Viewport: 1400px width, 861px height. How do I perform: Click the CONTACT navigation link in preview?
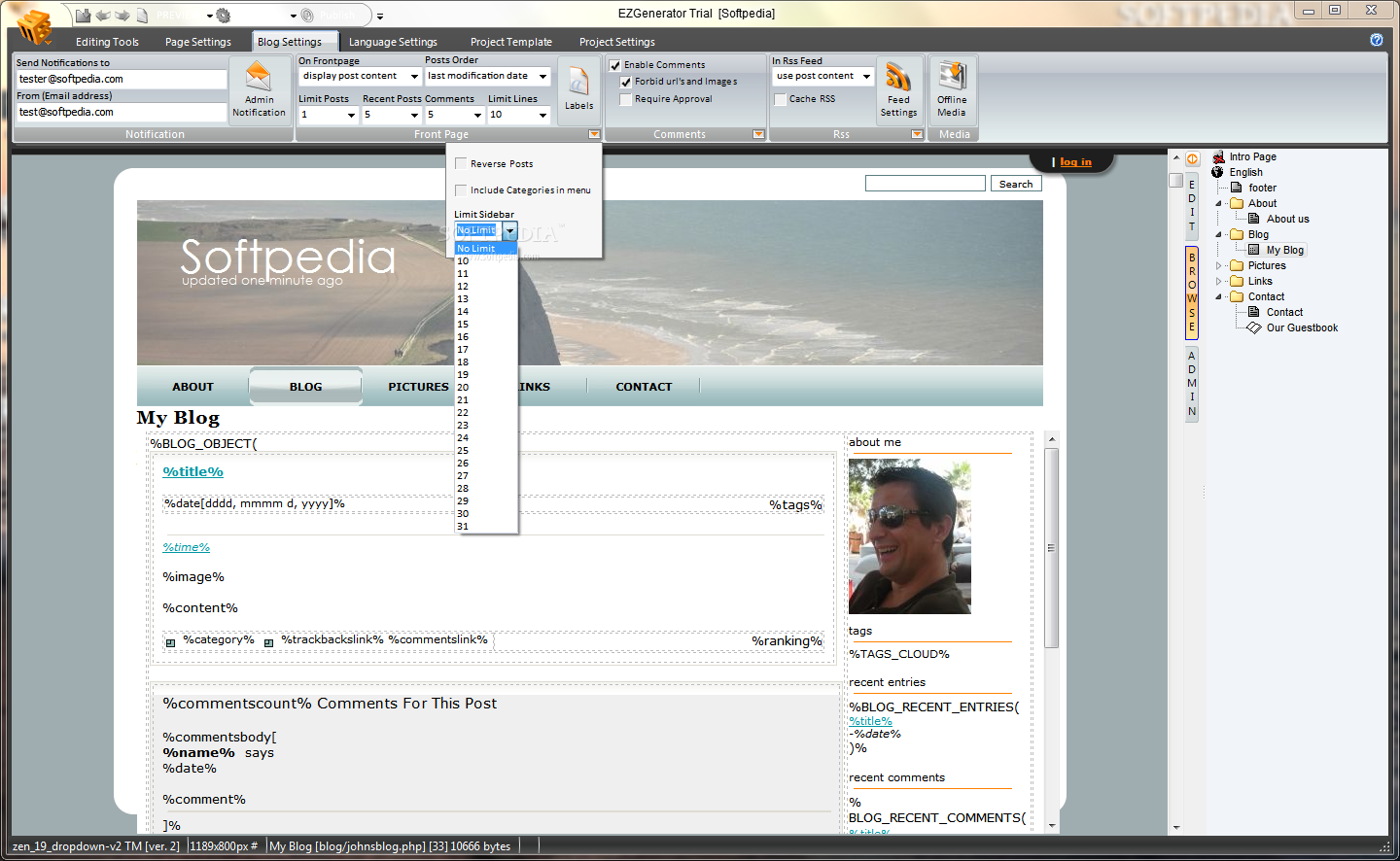(644, 387)
